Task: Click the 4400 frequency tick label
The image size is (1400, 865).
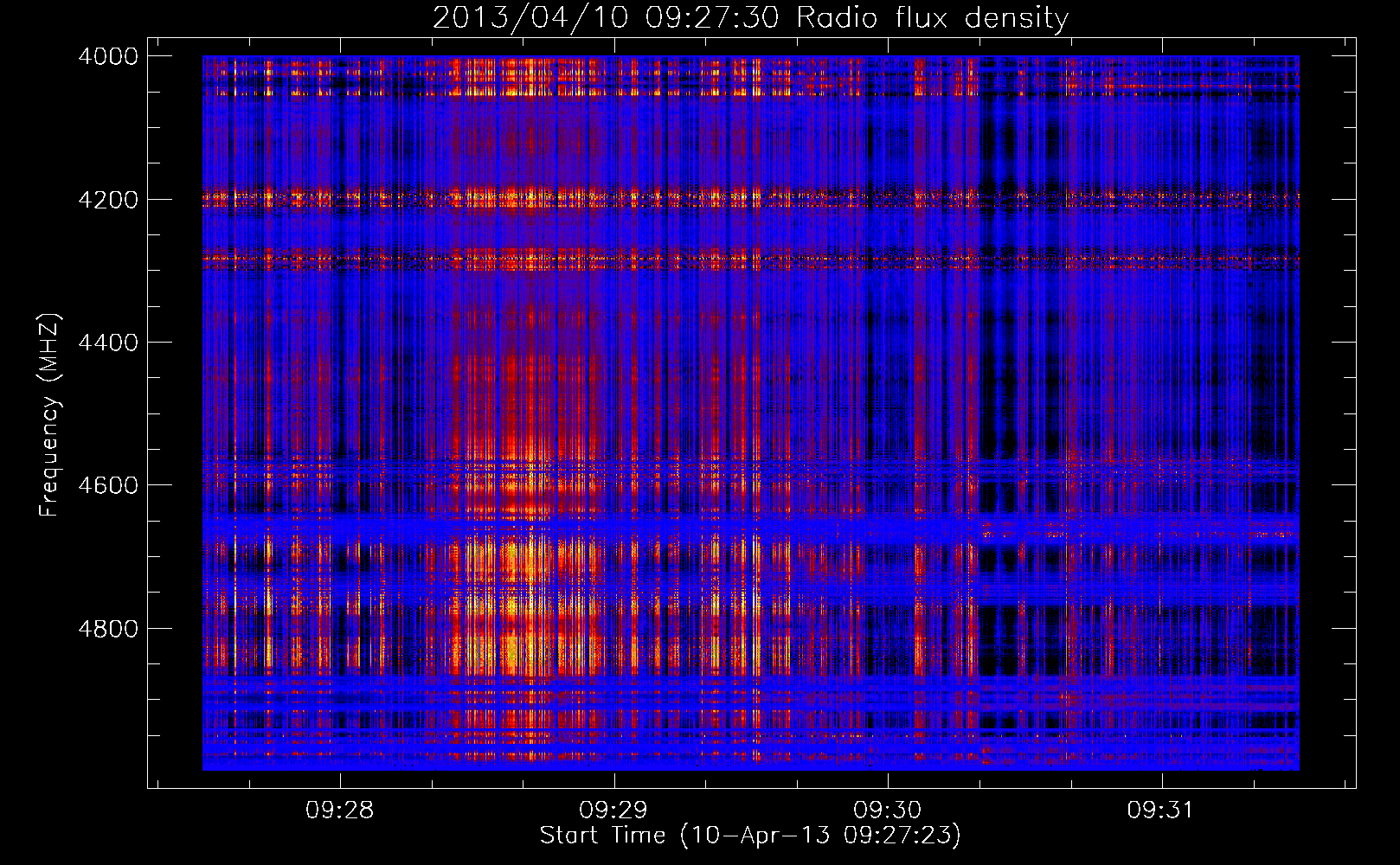Action: pyautogui.click(x=108, y=343)
